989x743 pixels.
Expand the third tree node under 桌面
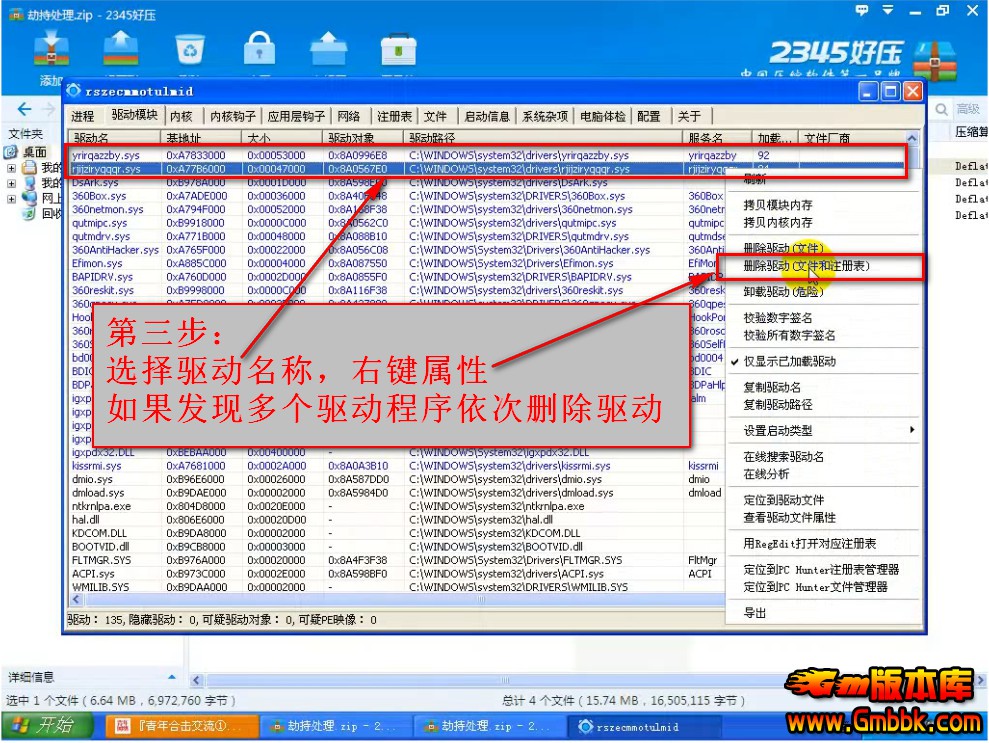point(11,199)
